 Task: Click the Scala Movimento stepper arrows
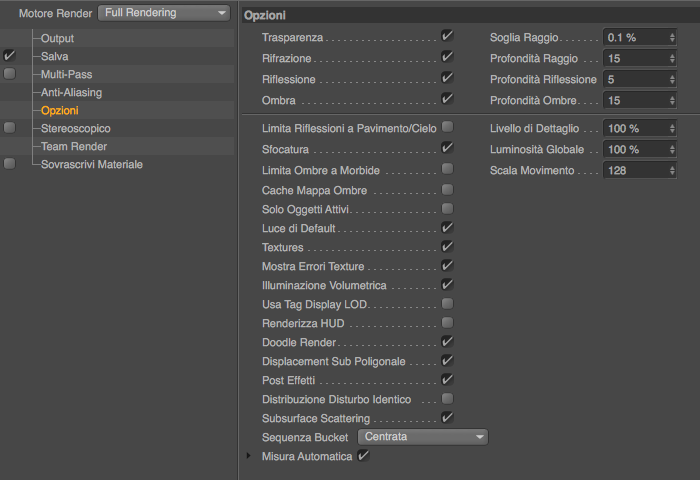click(670, 170)
